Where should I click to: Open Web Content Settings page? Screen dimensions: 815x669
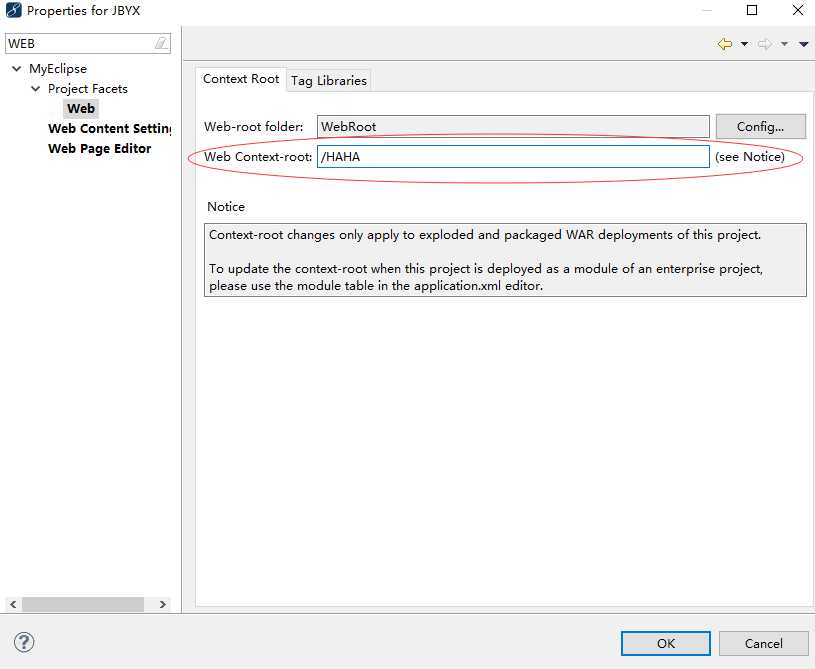pyautogui.click(x=110, y=128)
